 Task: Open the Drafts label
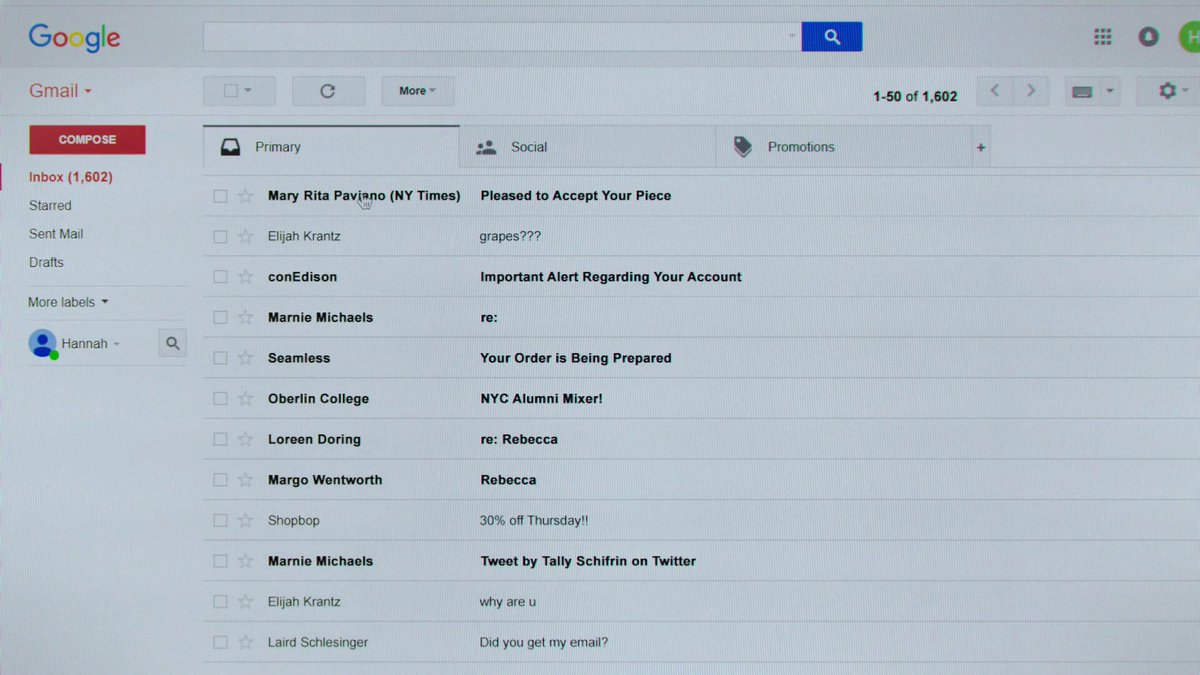[x=46, y=262]
